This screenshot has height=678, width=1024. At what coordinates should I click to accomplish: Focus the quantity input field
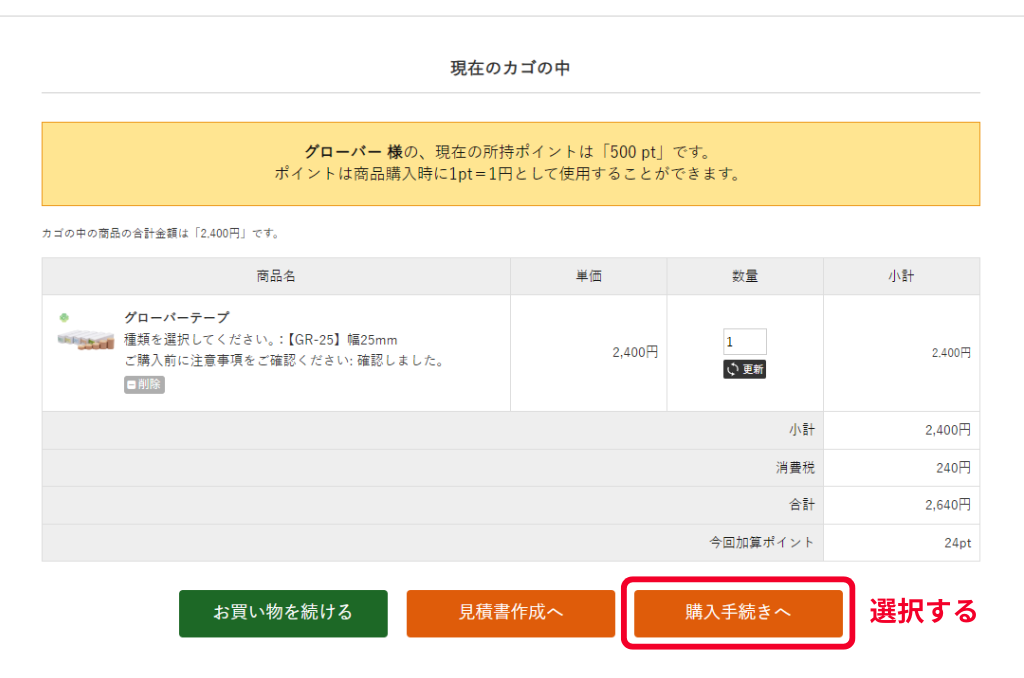pyautogui.click(x=744, y=342)
